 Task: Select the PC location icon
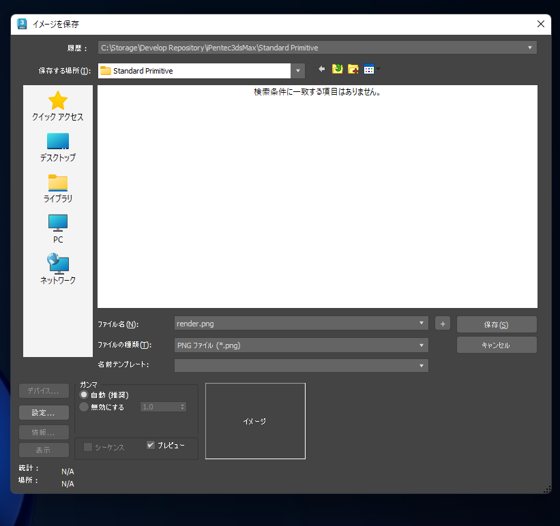58,229
